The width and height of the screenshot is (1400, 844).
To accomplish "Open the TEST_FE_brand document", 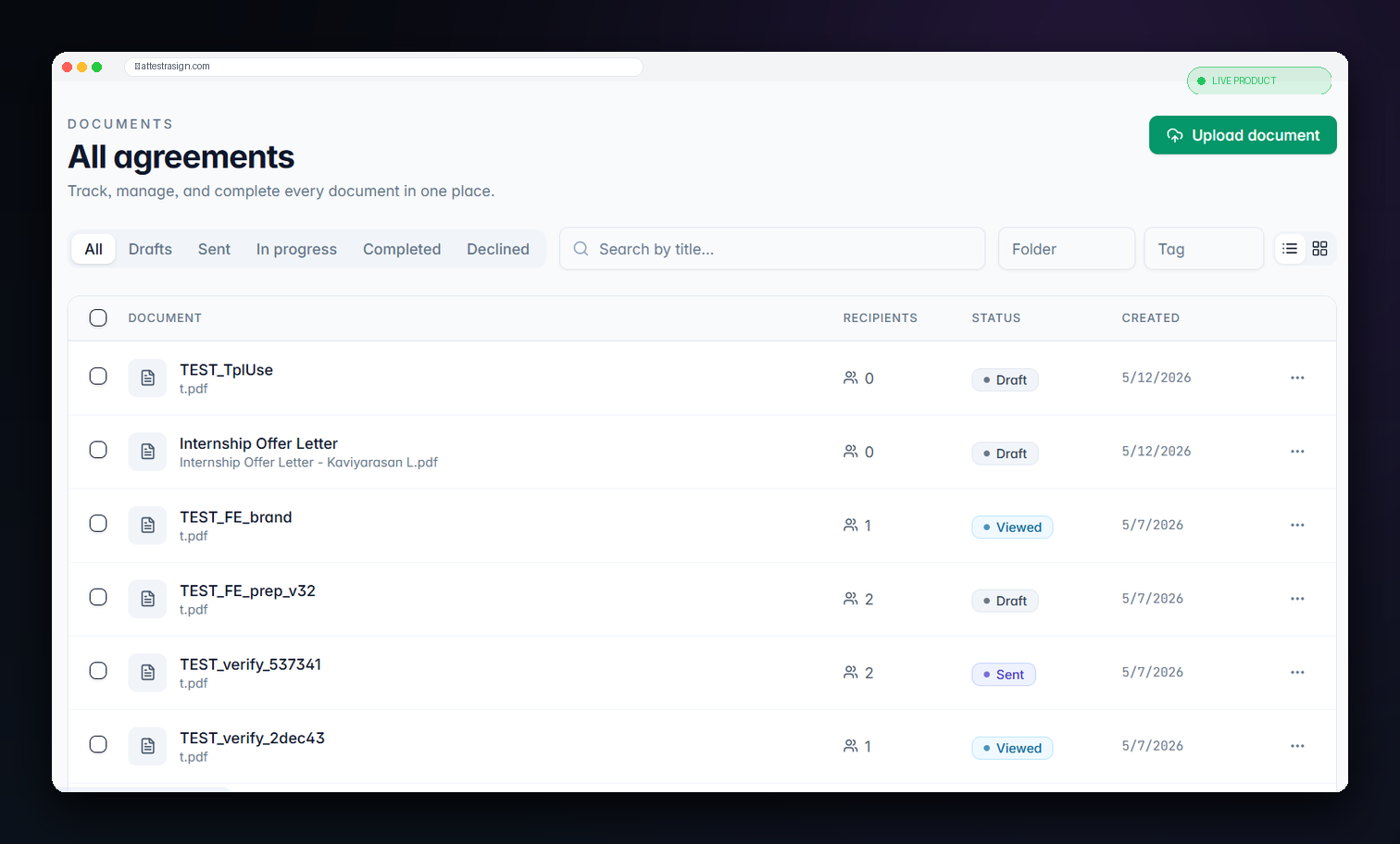I will pyautogui.click(x=235, y=517).
